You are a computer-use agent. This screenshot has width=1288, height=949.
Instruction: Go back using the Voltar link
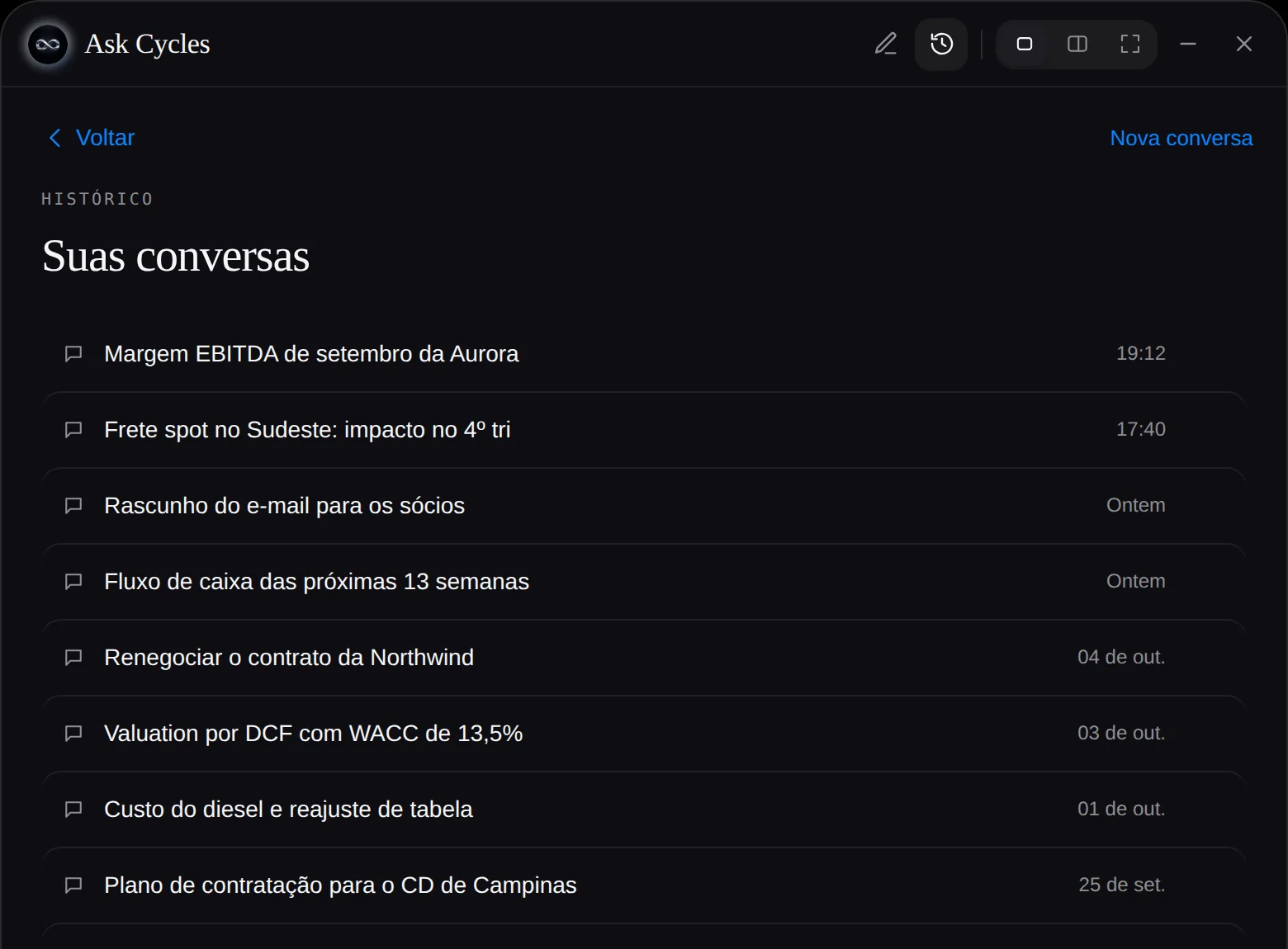91,138
